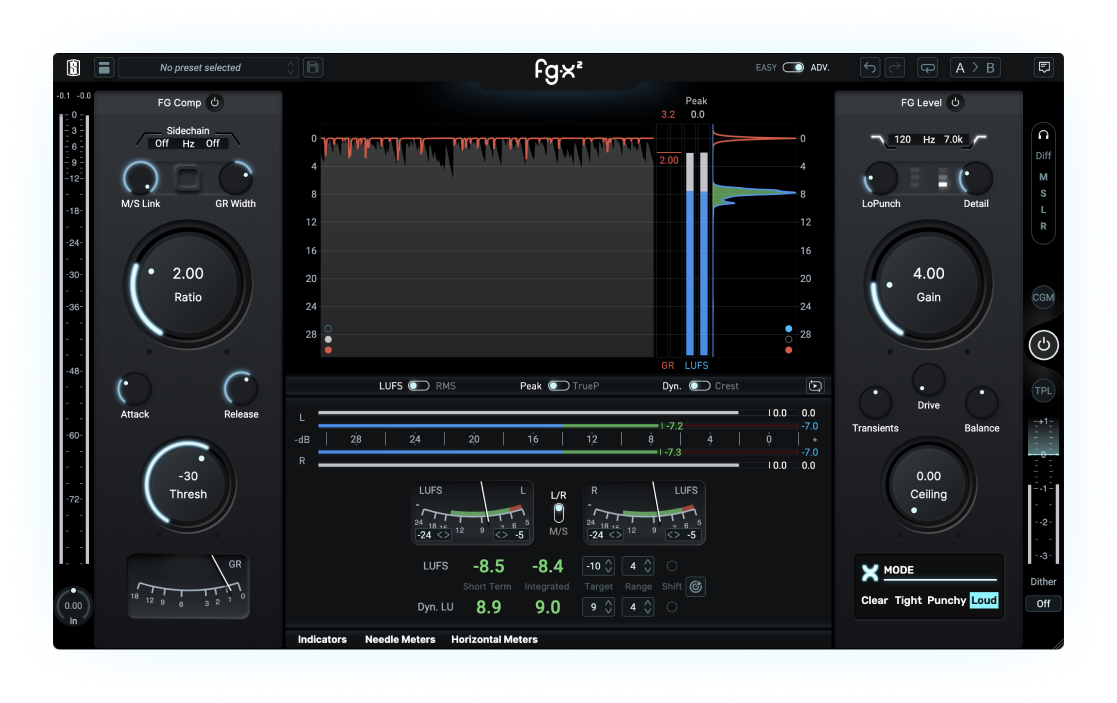Click the Detail knob
1117x703 pixels.
tap(975, 178)
